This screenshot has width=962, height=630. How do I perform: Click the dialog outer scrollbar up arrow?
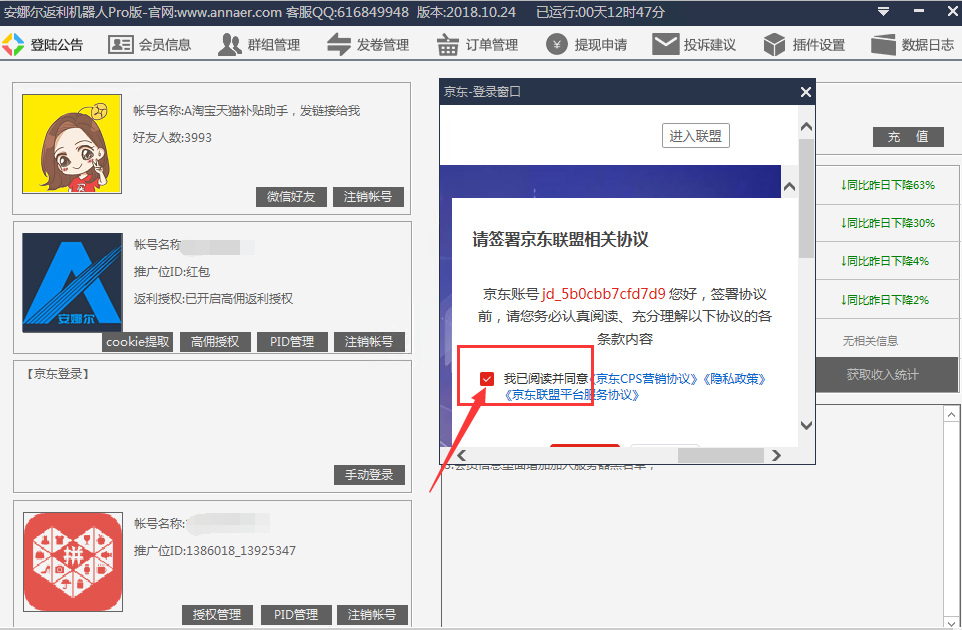807,127
